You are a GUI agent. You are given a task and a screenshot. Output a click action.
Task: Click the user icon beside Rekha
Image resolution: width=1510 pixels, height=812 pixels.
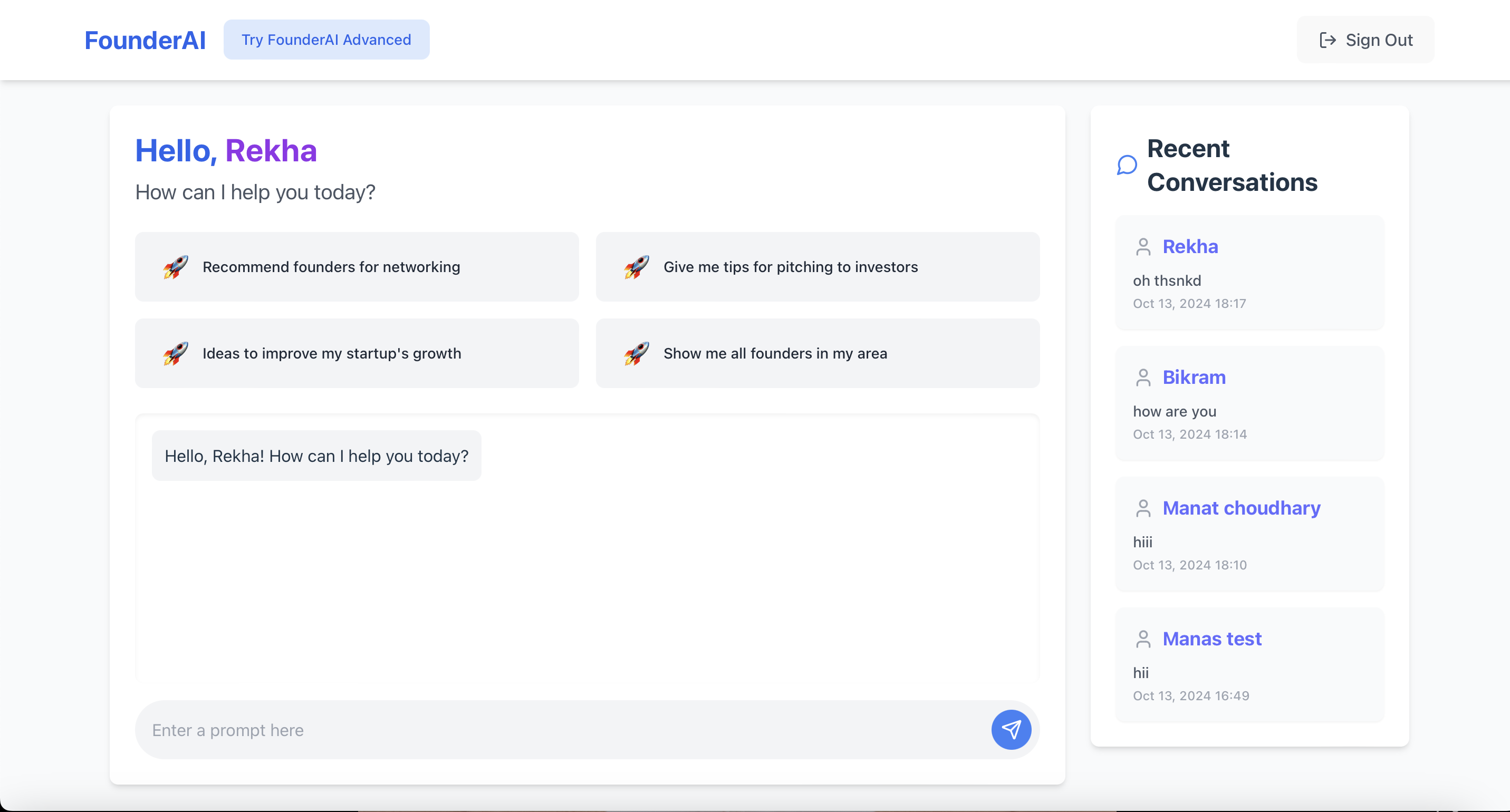(x=1143, y=247)
